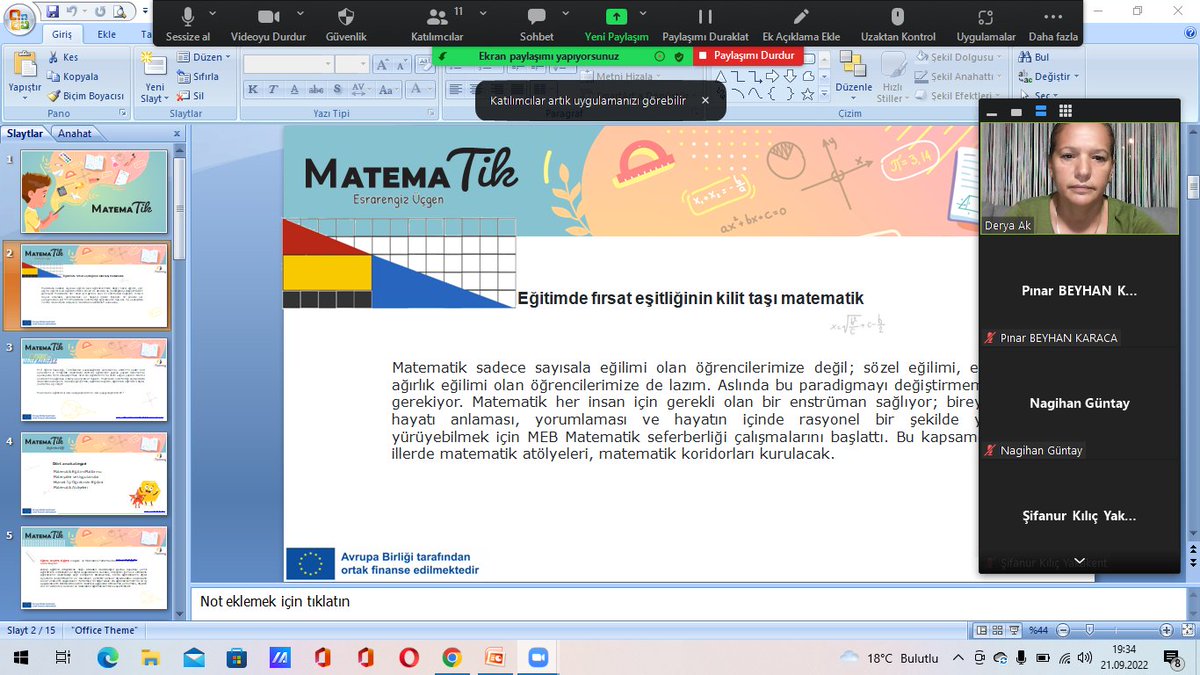Select slide 1 thumbnail

coord(94,191)
